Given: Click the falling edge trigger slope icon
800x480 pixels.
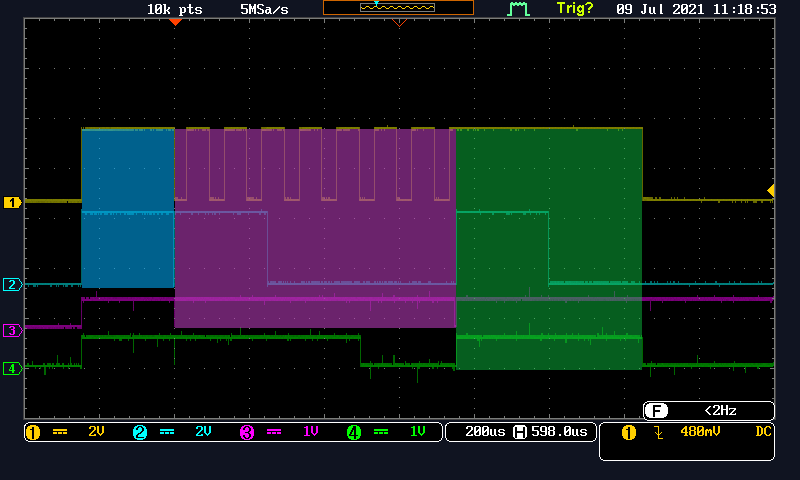Looking at the screenshot, I should coord(659,433).
